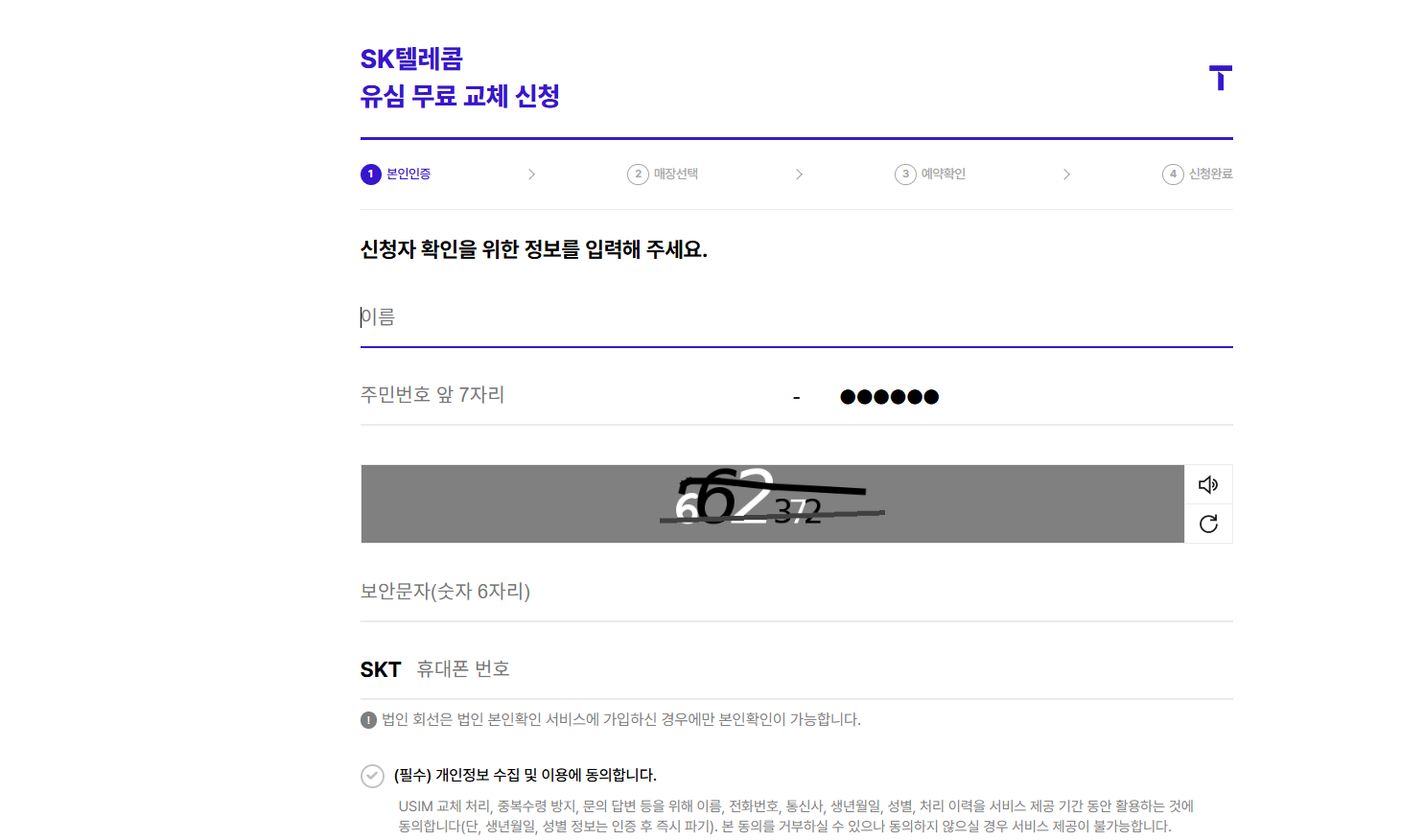Click the SK텔레콤 유심 무료 교체 신청 title

click(x=460, y=78)
